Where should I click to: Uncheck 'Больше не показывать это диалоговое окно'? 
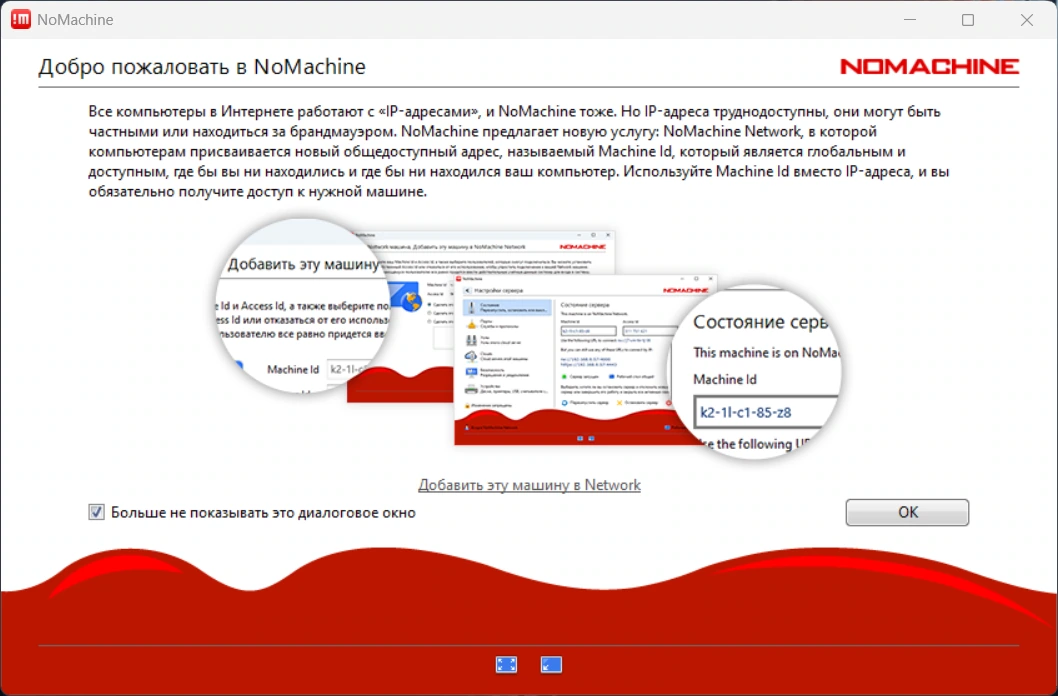(x=96, y=513)
